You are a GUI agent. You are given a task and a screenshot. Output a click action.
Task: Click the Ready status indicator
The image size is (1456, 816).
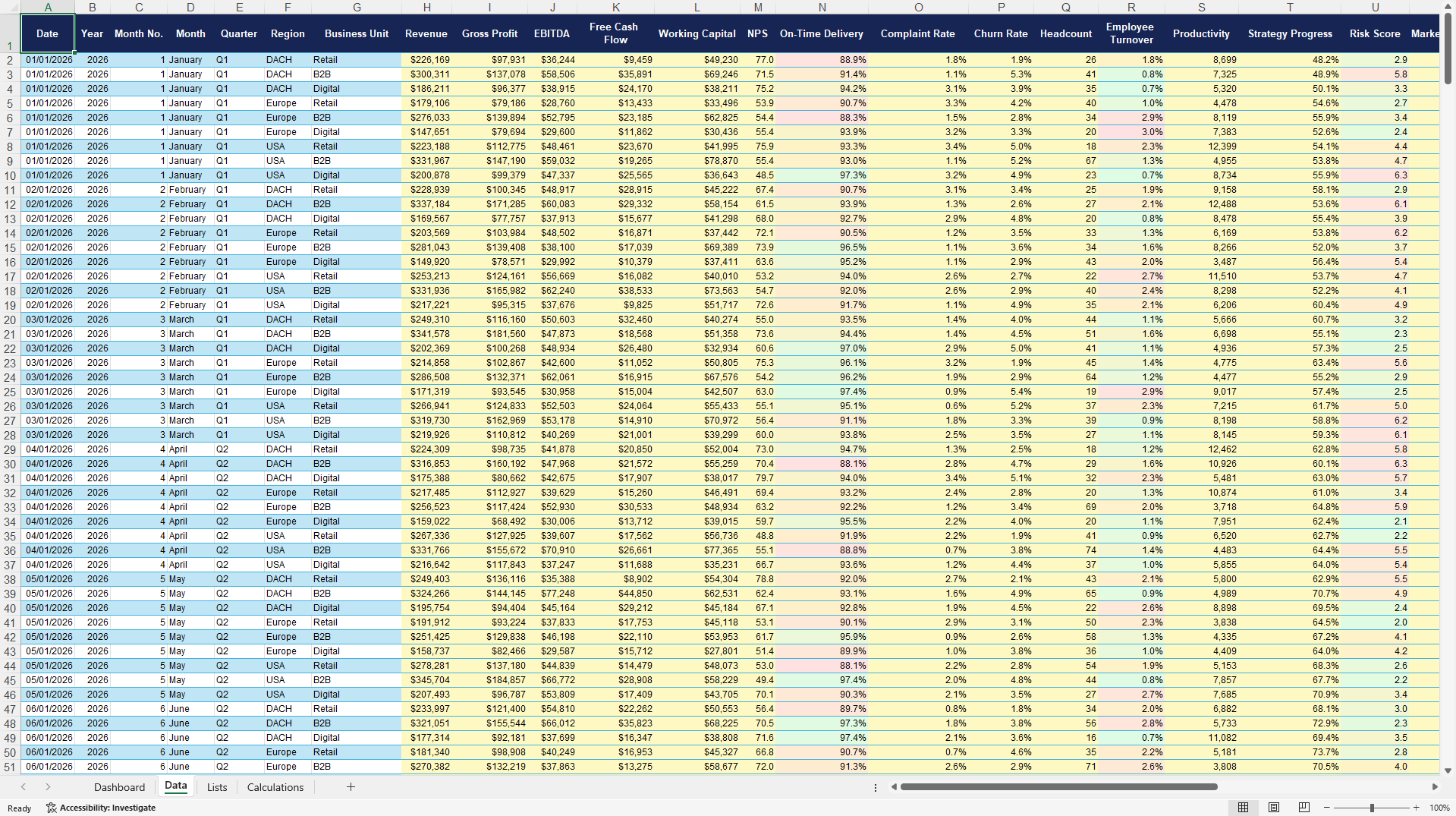20,808
